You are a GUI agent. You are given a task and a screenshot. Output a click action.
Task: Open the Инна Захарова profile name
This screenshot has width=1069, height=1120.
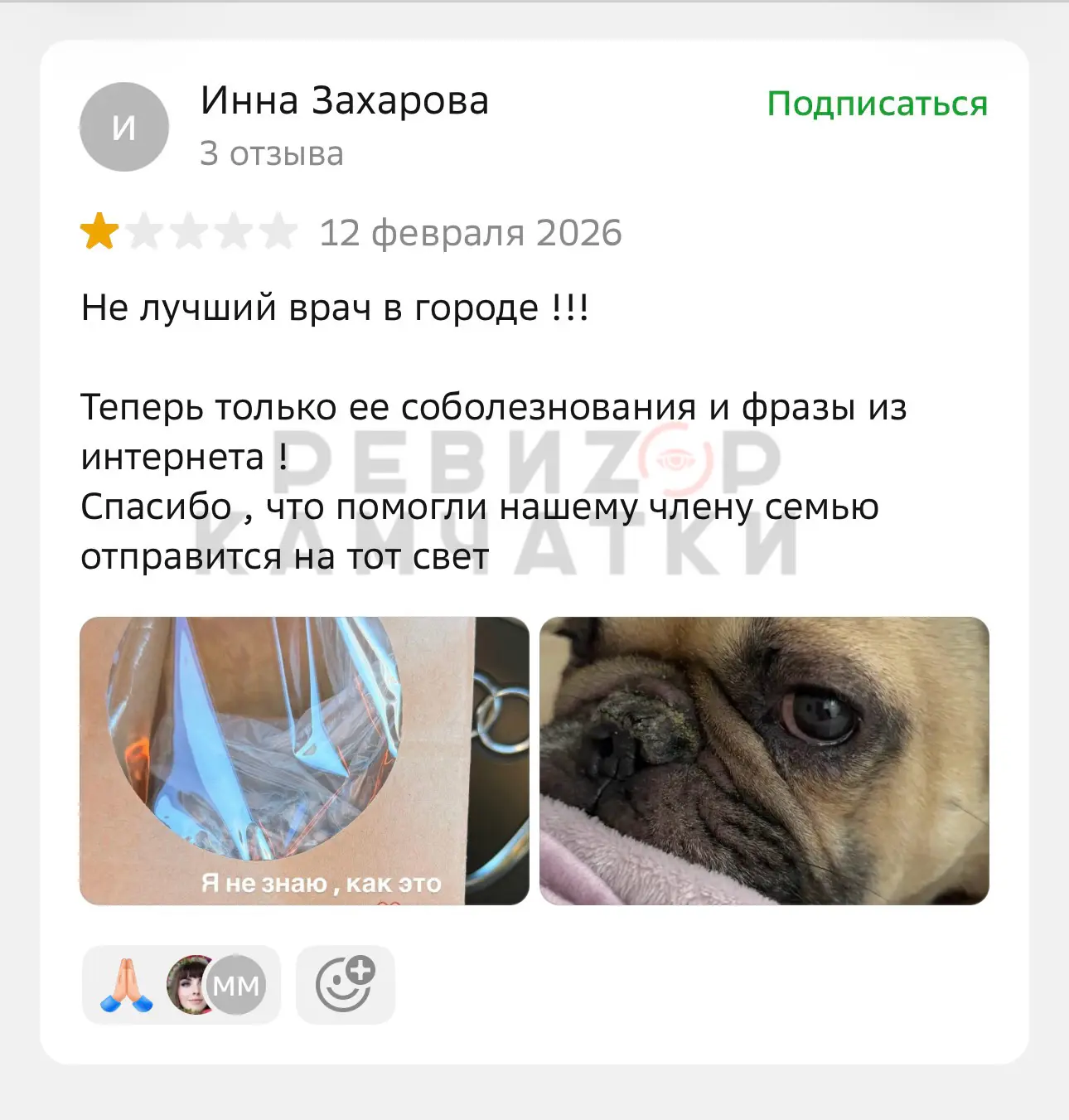[345, 101]
